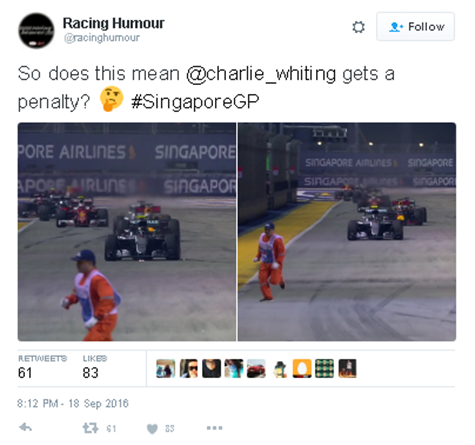This screenshot has width=475, height=445.
Task: Open the Racing Humour display name link
Action: click(x=114, y=23)
